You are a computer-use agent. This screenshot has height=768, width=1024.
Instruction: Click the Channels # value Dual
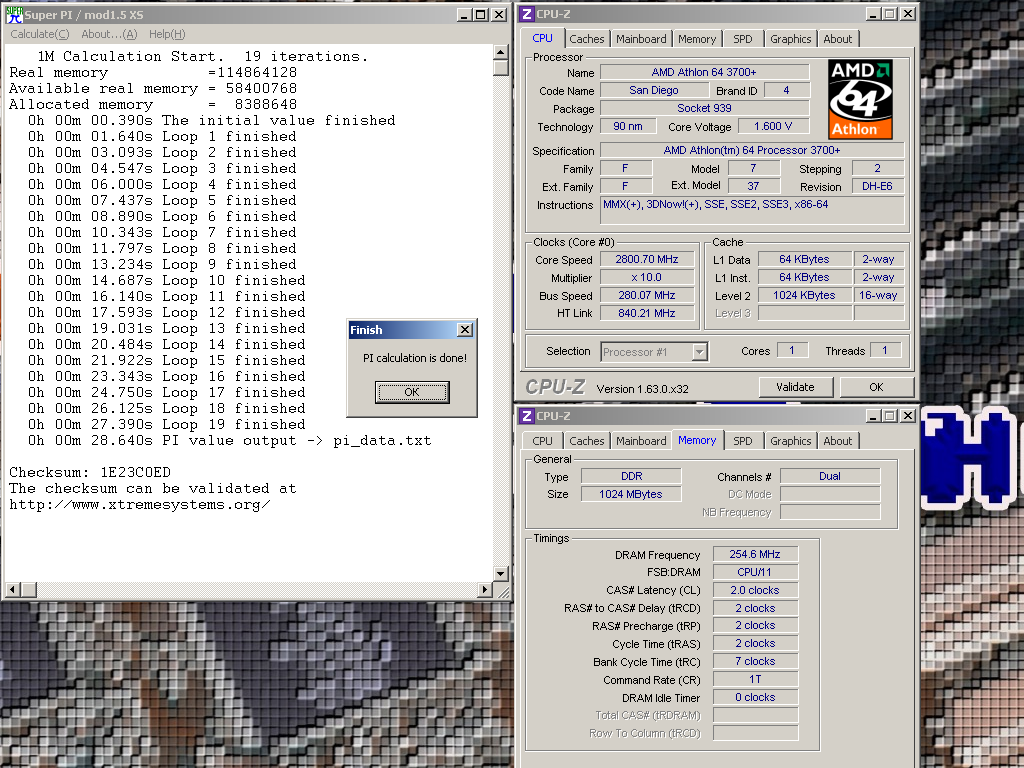(x=830, y=476)
